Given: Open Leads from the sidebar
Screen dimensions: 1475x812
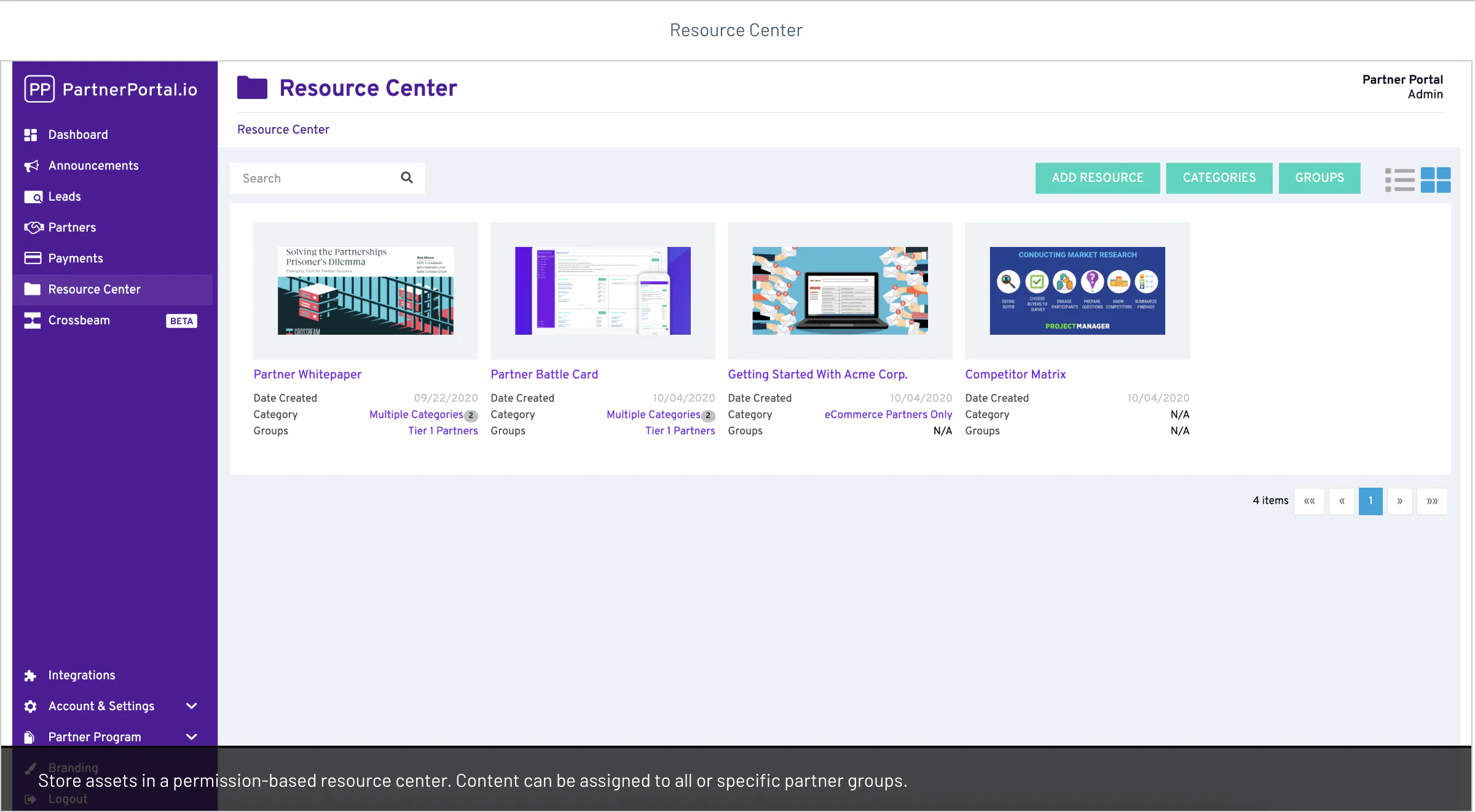Looking at the screenshot, I should pos(65,197).
